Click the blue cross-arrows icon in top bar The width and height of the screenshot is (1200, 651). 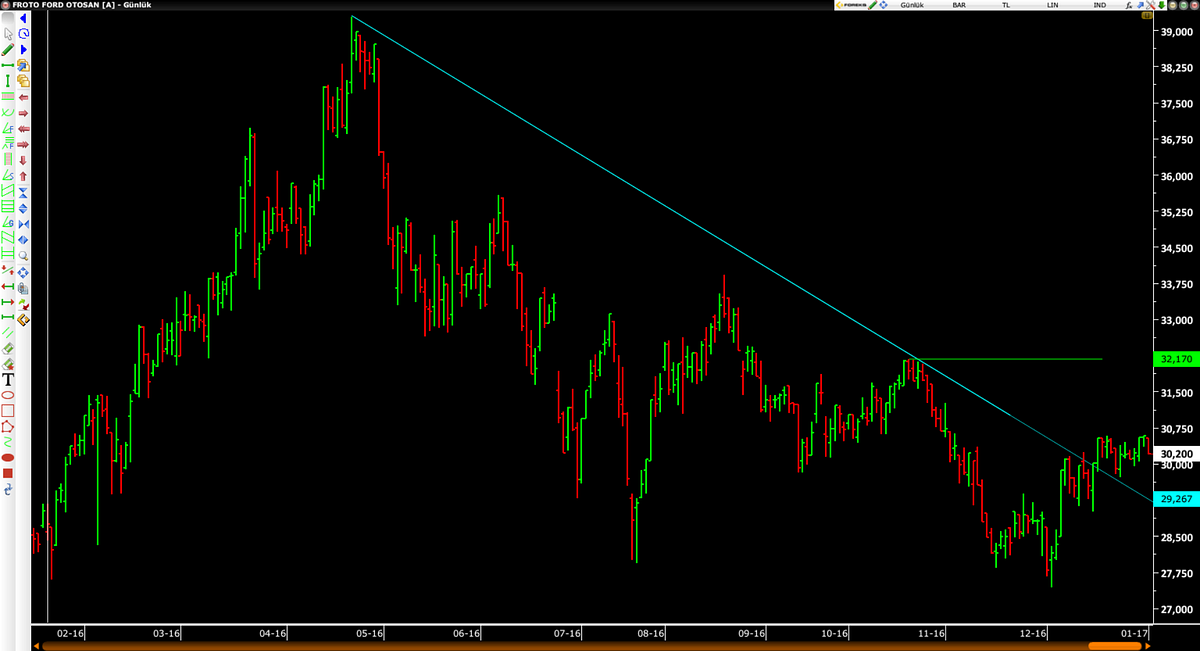[883, 5]
